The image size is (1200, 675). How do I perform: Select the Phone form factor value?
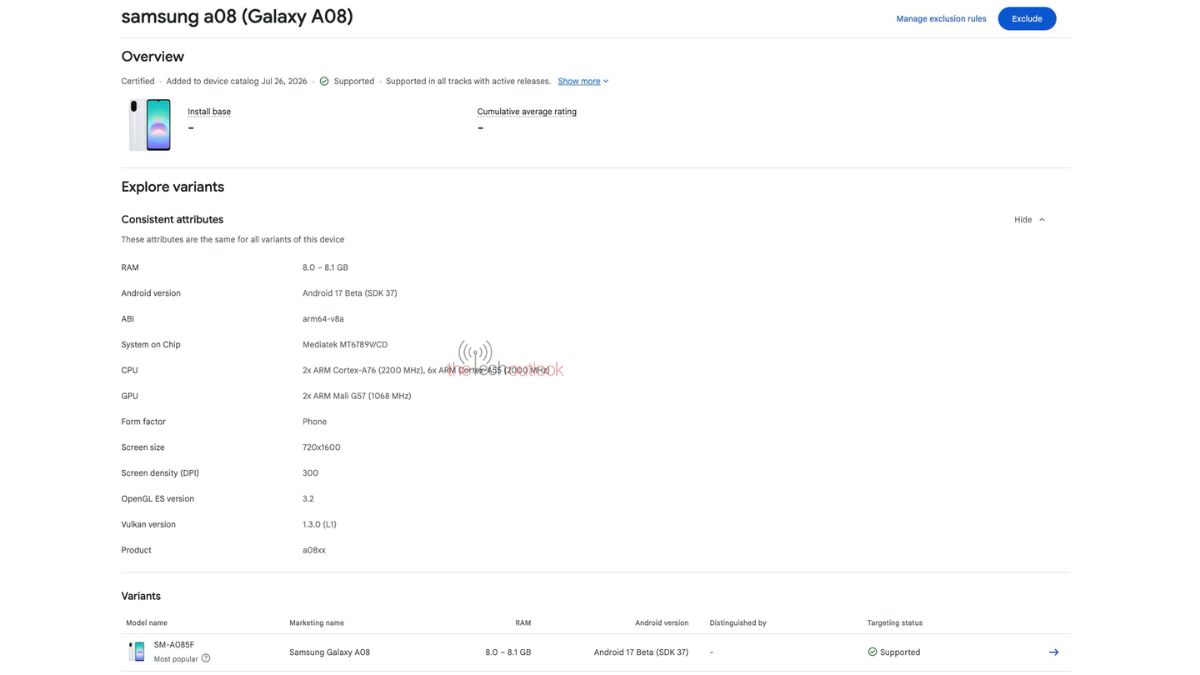(314, 422)
